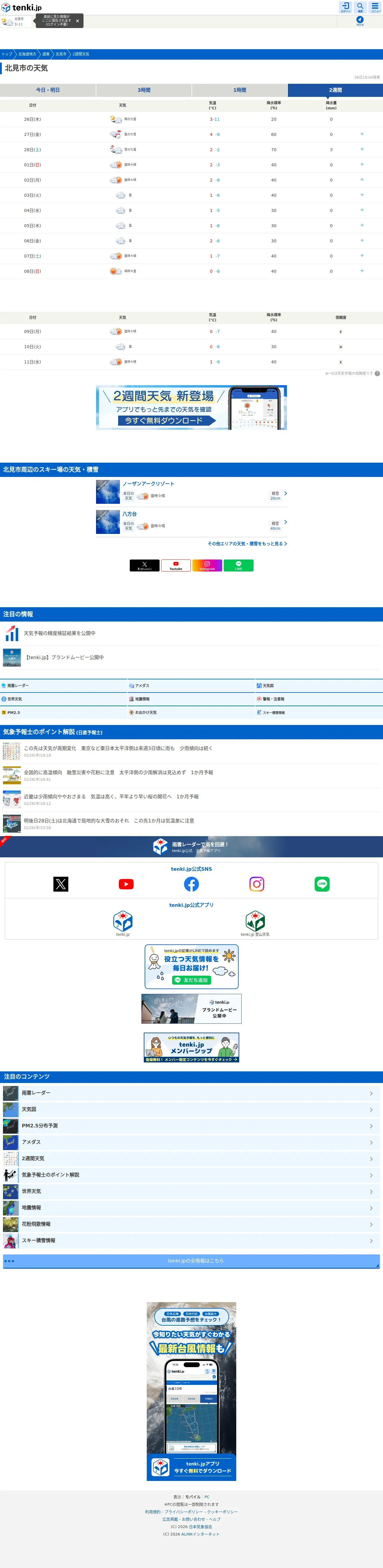The image size is (383, 1568).
Task: Open ブランドムービー公開中 news item
Action: tap(191, 657)
